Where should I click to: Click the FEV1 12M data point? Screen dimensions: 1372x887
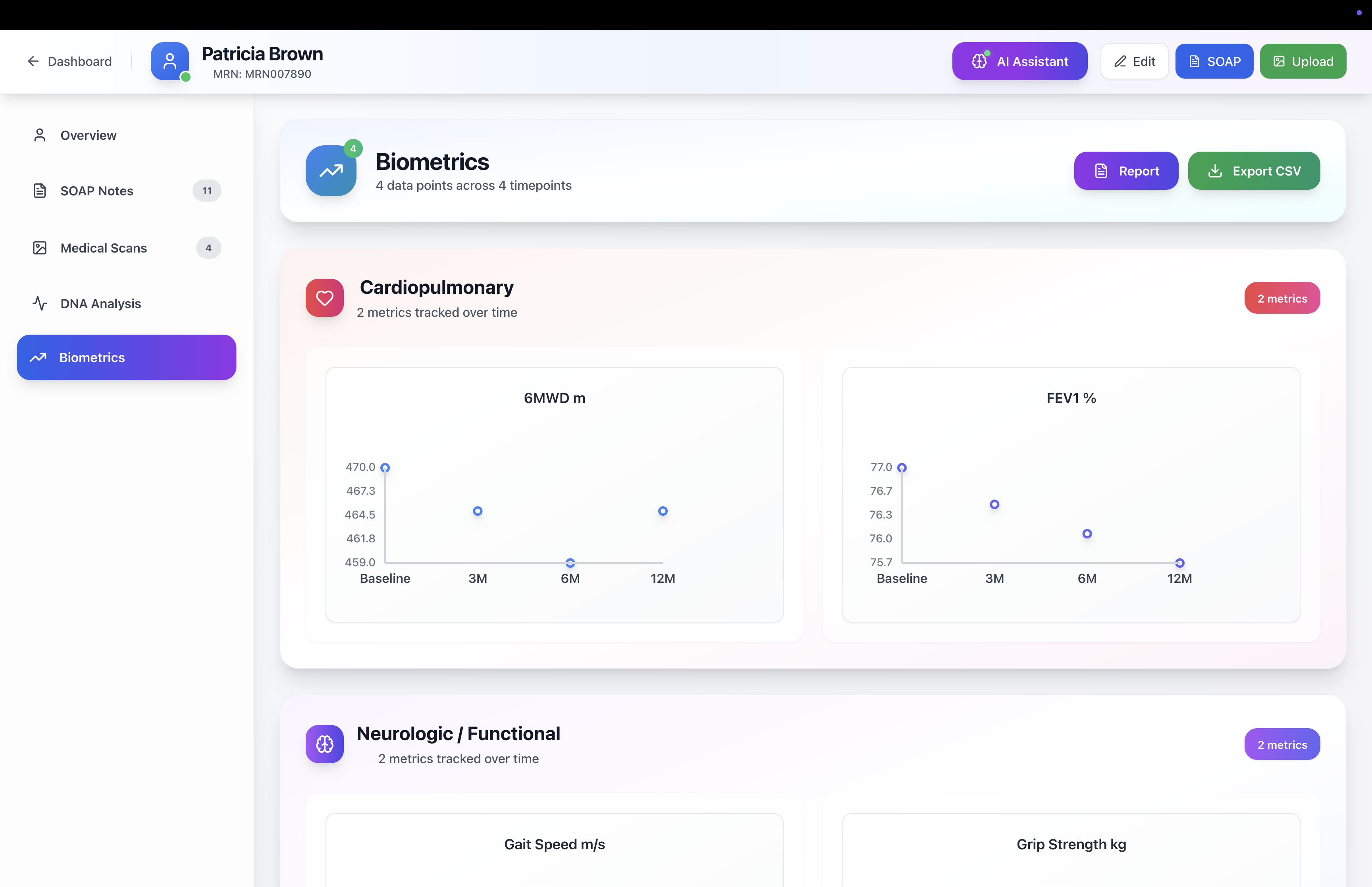[x=1179, y=563]
